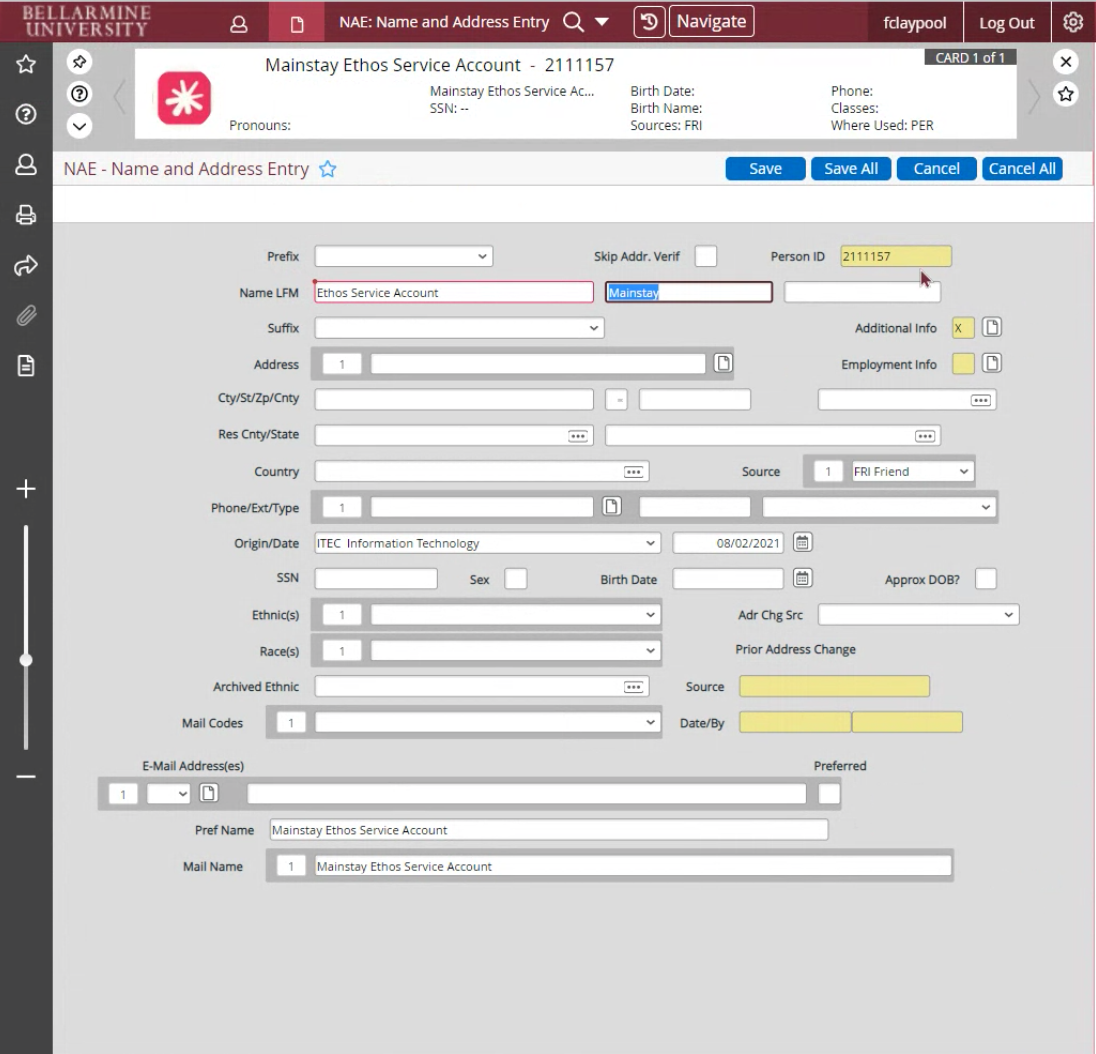
Task: Open the Country lookup ellipsis
Action: pyautogui.click(x=633, y=472)
